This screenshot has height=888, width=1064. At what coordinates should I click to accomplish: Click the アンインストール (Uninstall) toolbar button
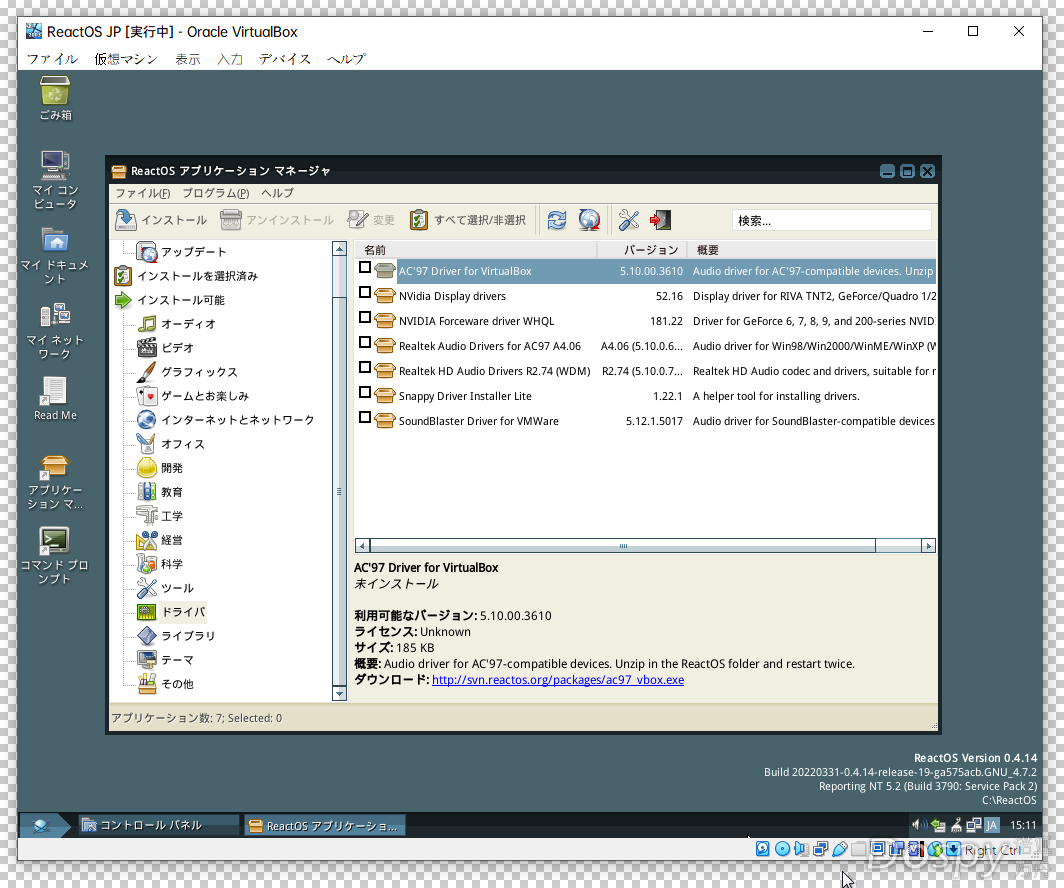277,220
